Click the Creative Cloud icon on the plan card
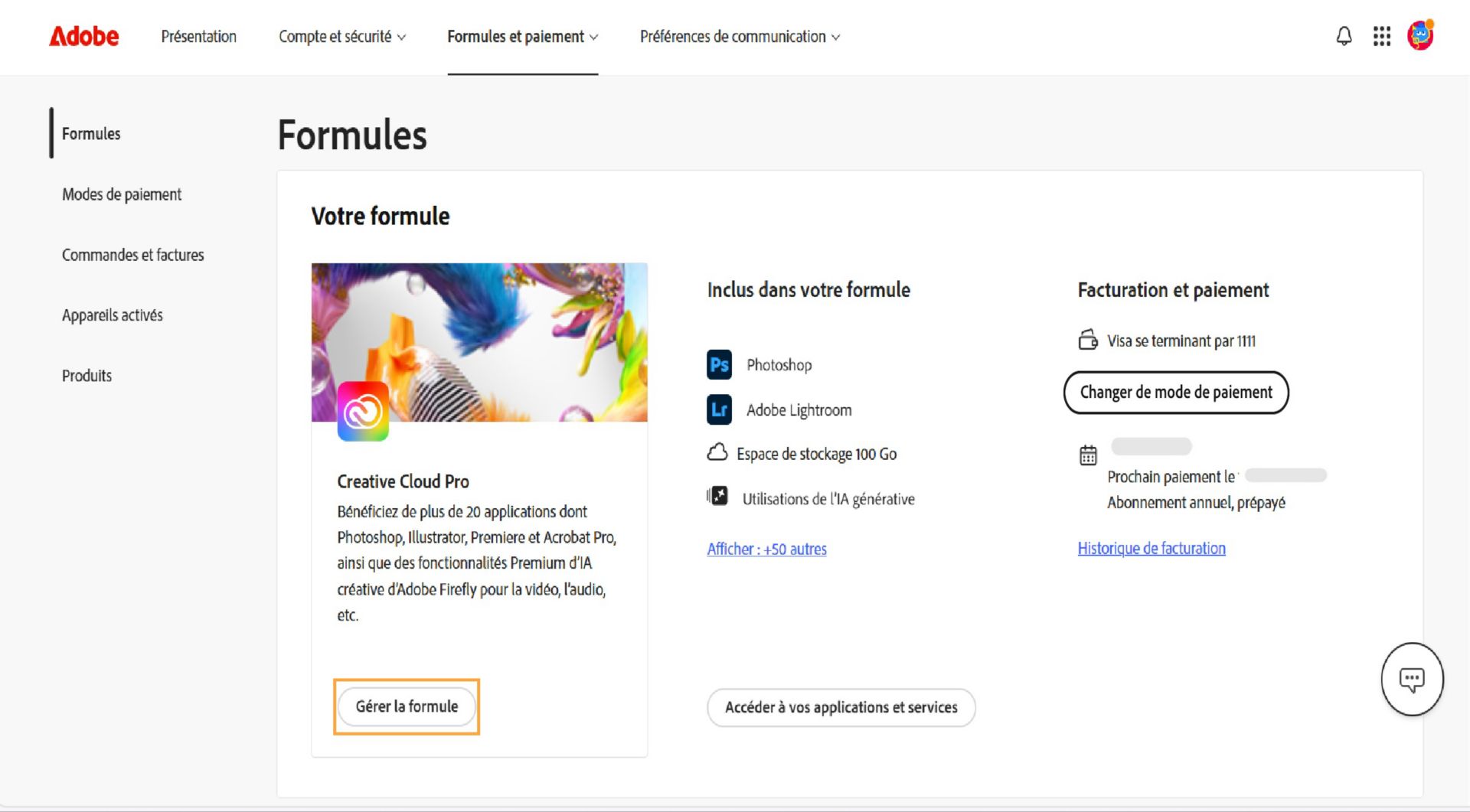The width and height of the screenshot is (1470, 812). point(363,411)
